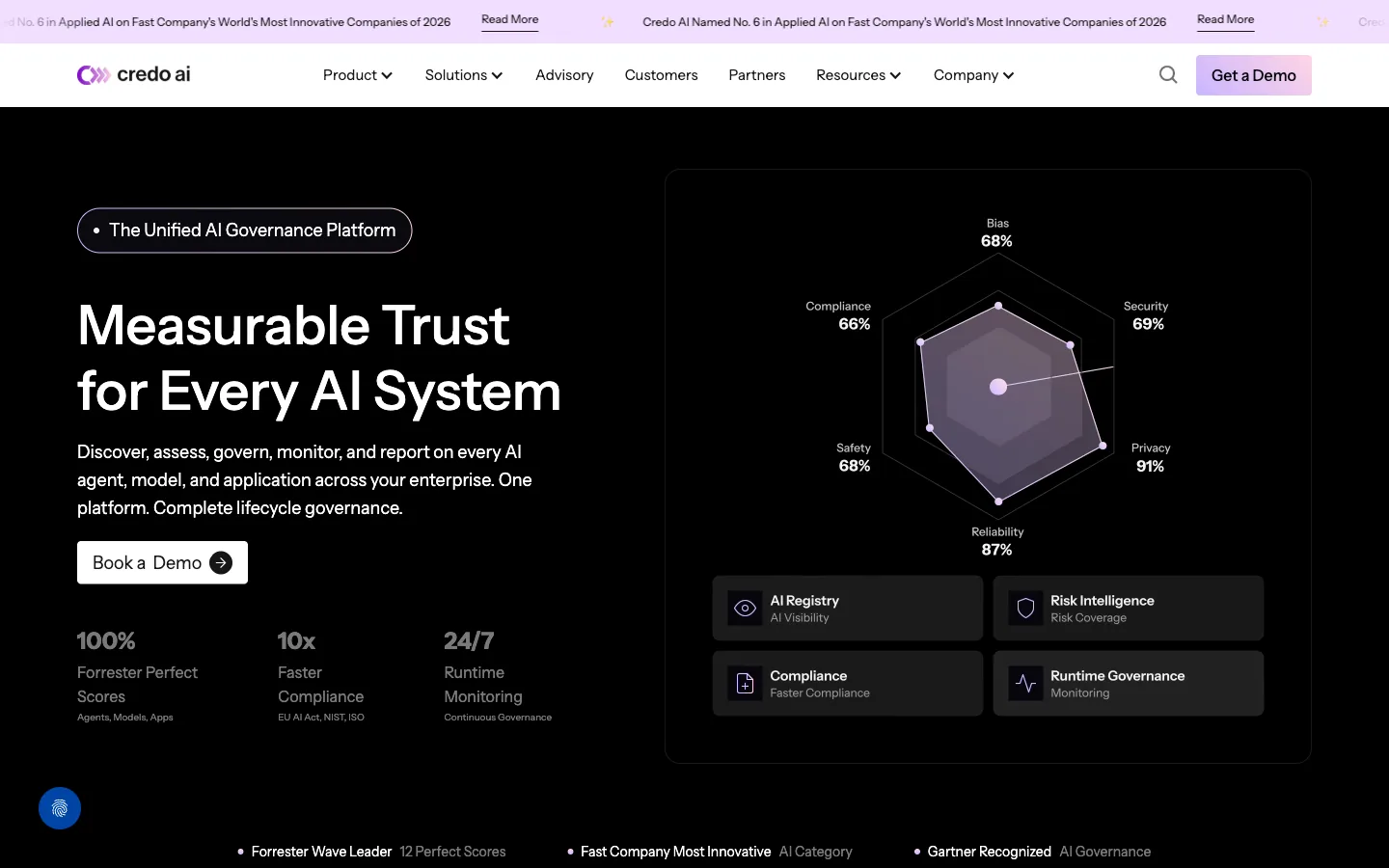
Task: Click the 10x Faster Compliance stat
Action: 321,675
